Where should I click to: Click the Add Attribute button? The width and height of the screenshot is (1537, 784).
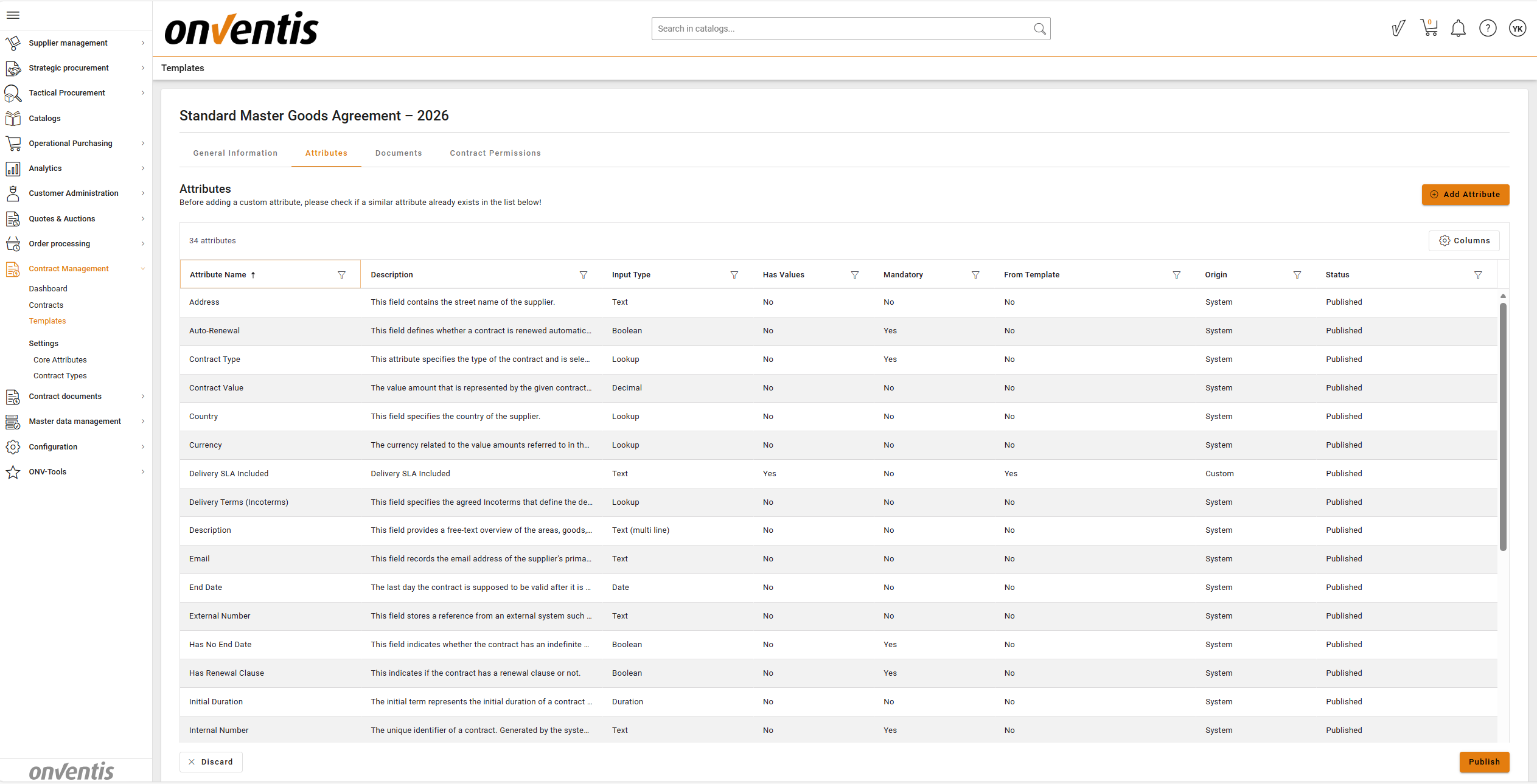pos(1465,195)
